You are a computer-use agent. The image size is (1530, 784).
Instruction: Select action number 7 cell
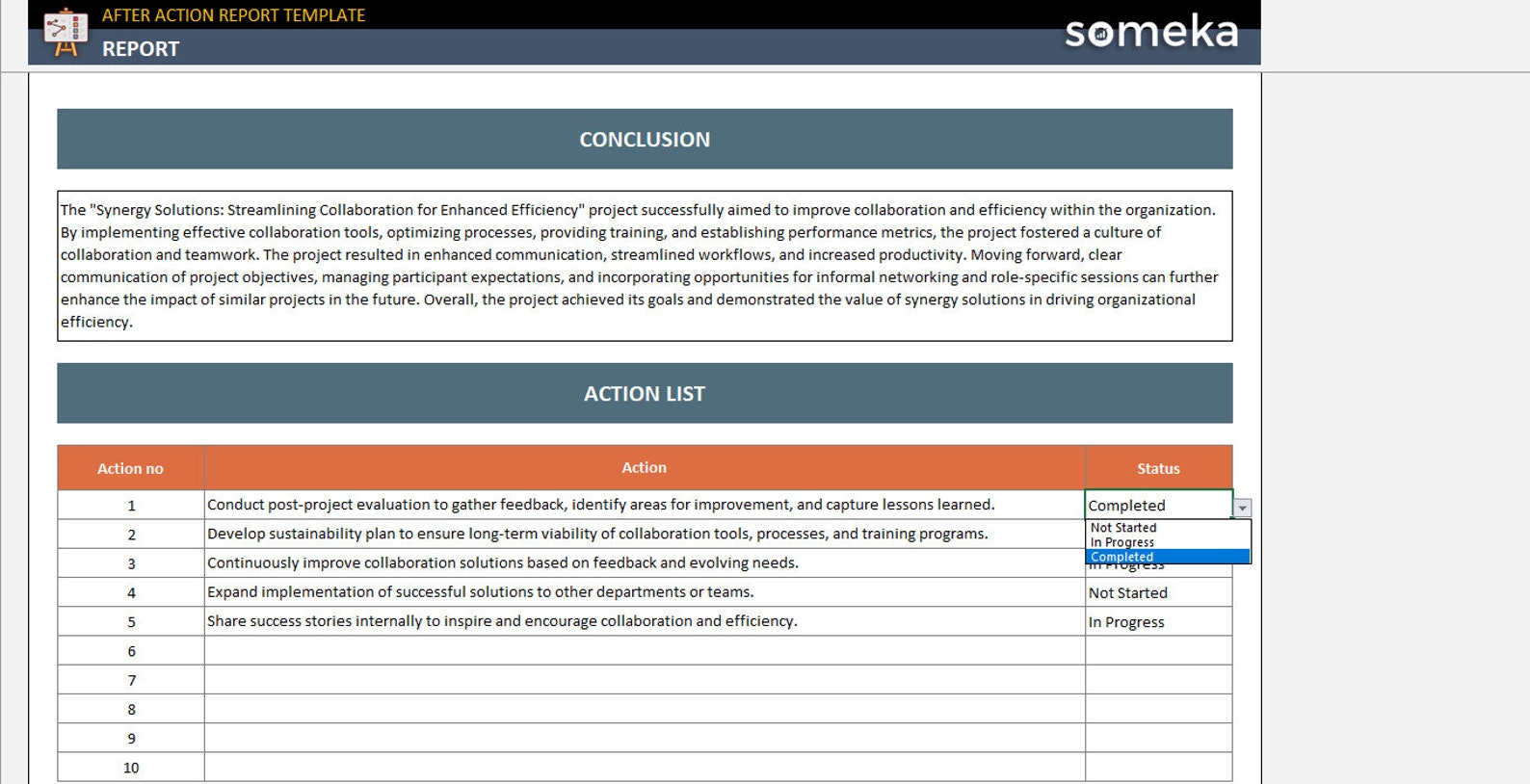coord(131,680)
